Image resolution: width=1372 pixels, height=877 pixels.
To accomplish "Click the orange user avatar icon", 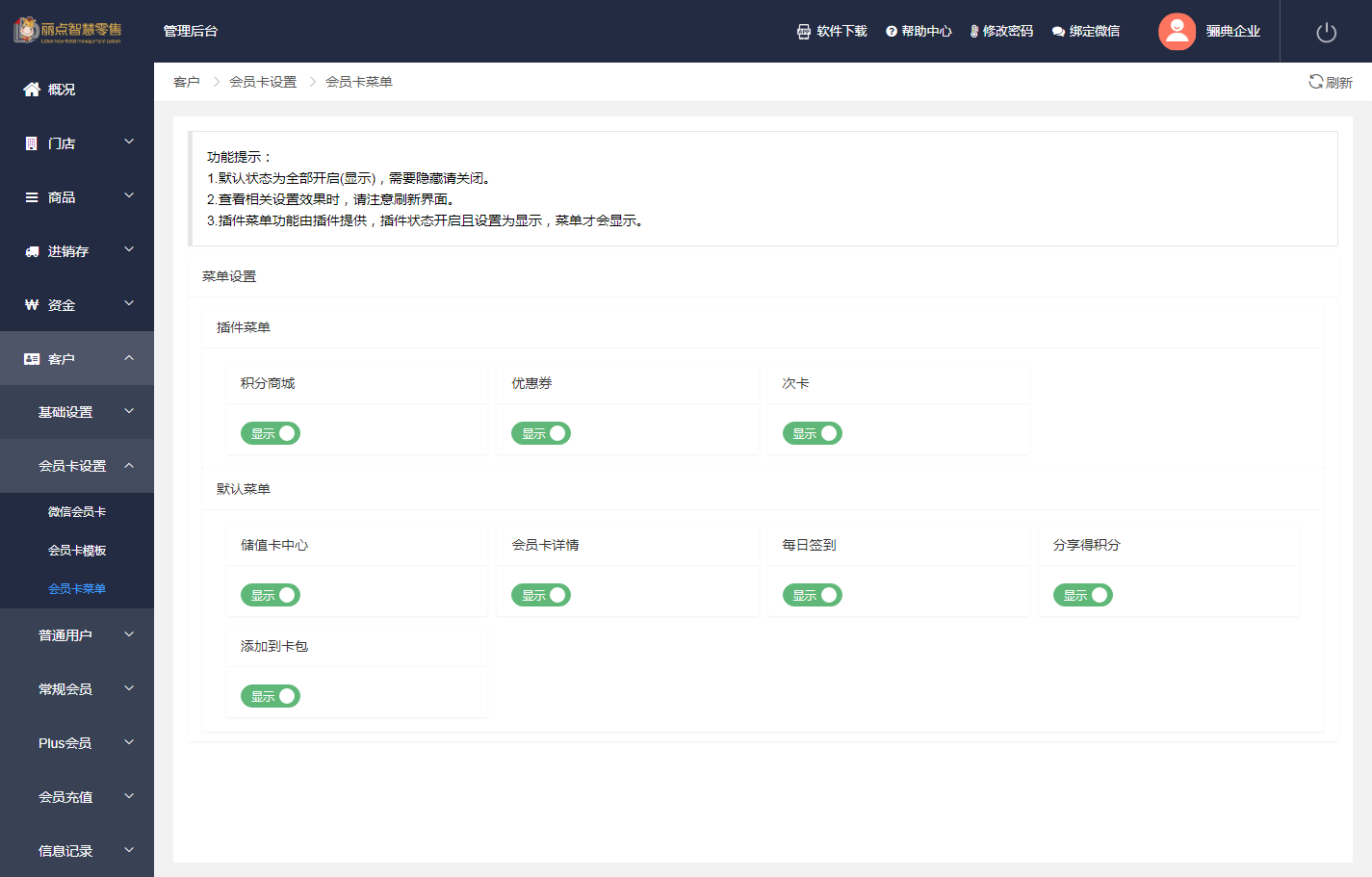I will [1177, 31].
